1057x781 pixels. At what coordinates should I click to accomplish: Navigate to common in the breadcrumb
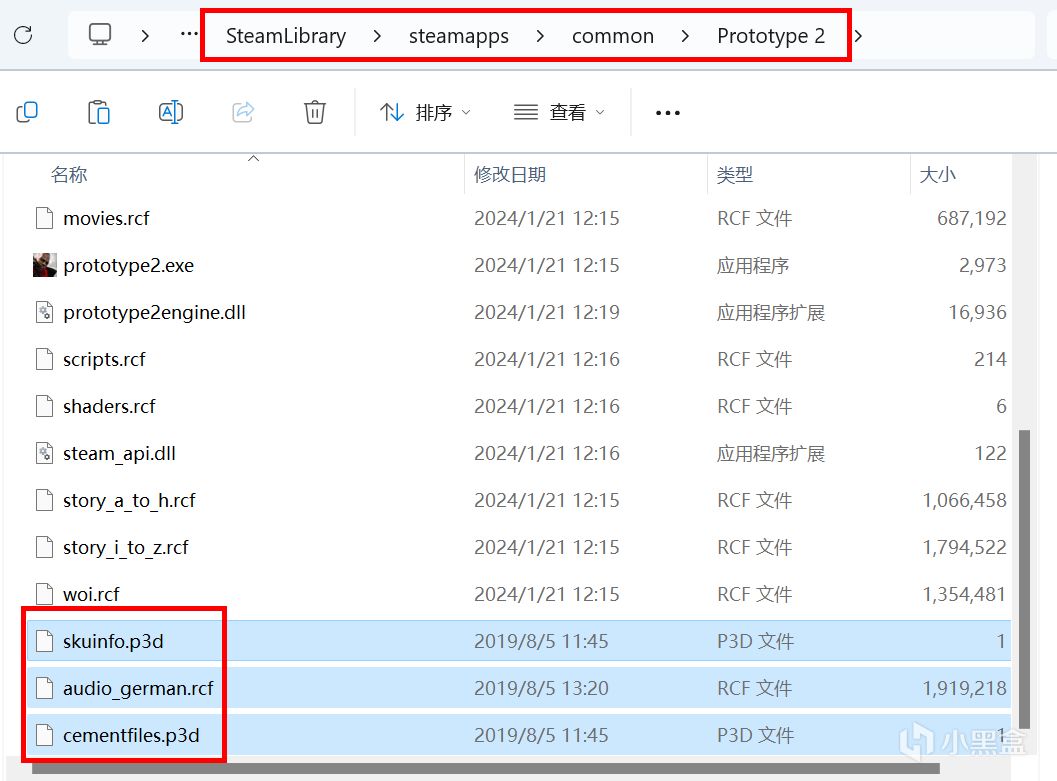[x=613, y=36]
